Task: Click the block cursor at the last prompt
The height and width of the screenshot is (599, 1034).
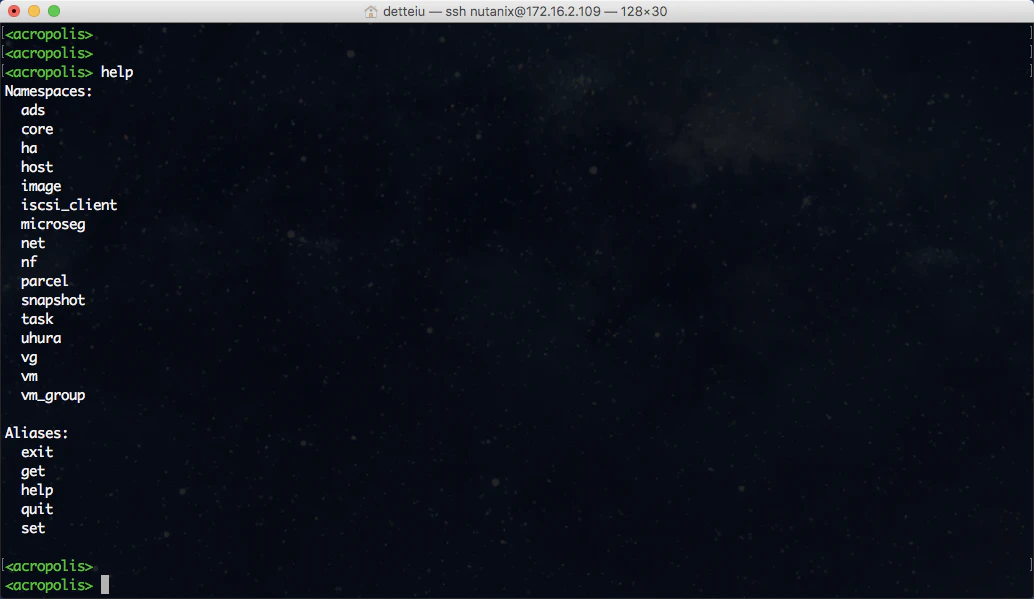Action: 105,585
